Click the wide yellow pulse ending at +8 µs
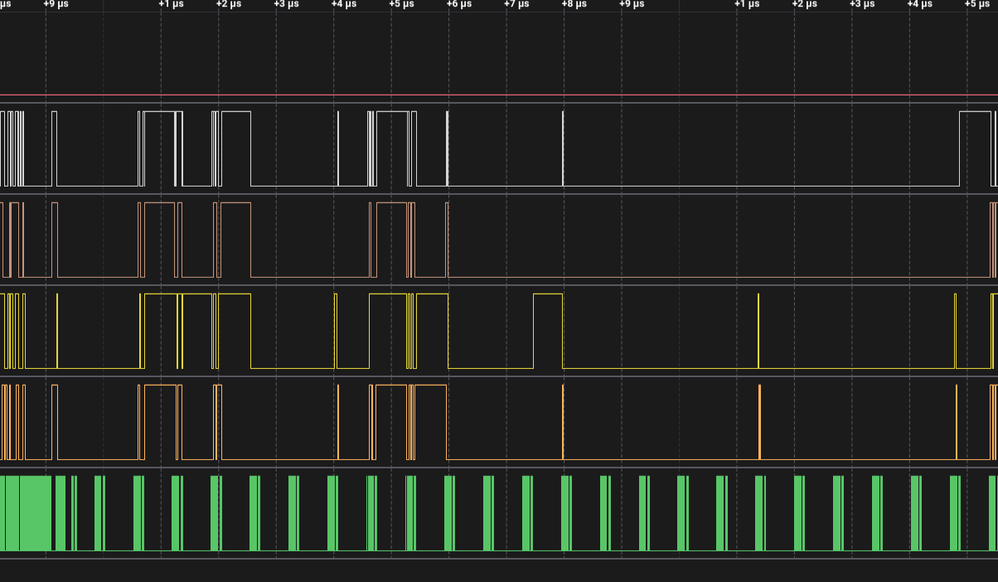This screenshot has height=582, width=998. coord(548,331)
